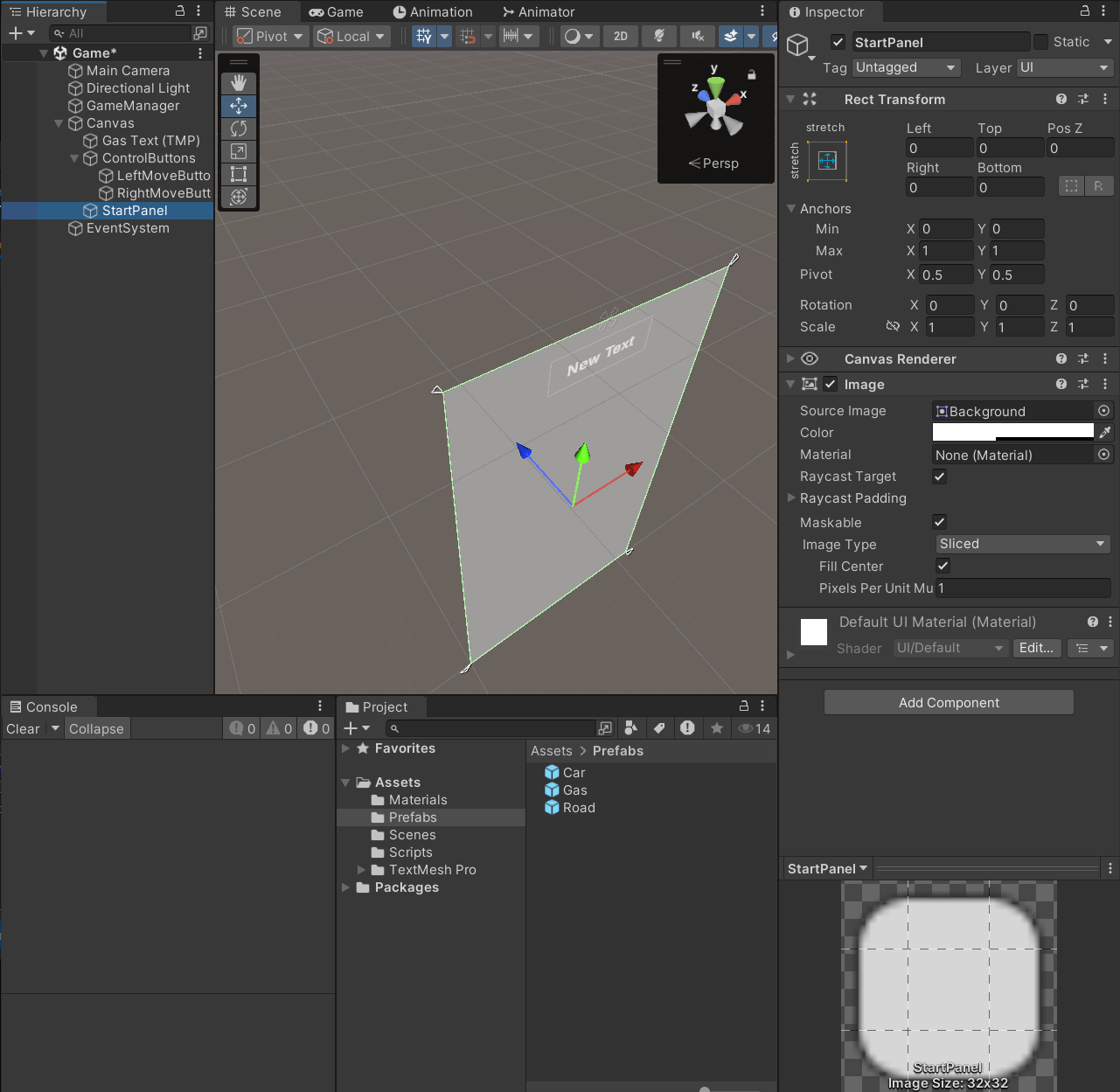Select the Car prefab asset
The width and height of the screenshot is (1120, 1092).
coord(565,773)
